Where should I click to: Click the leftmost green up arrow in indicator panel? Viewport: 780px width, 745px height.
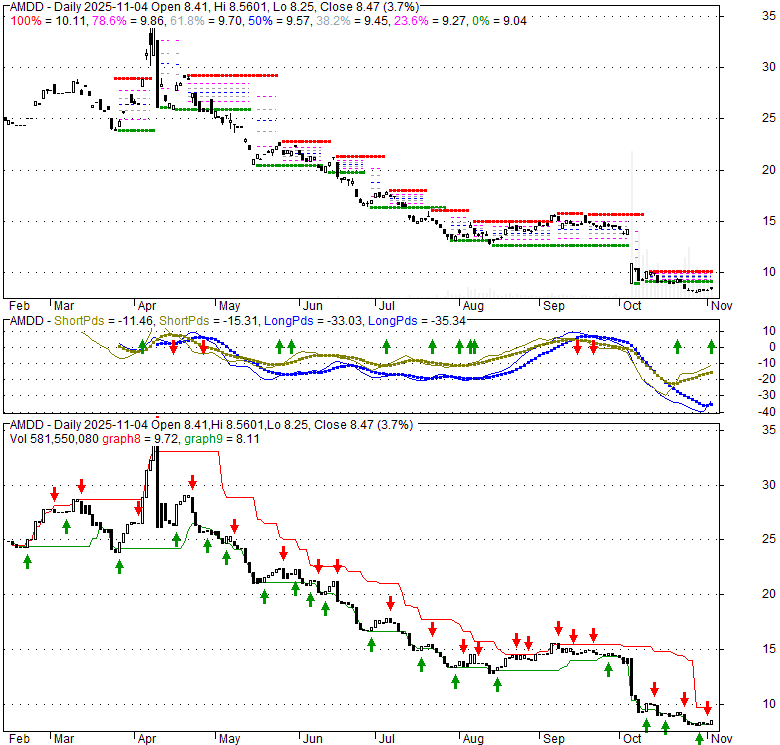click(143, 346)
